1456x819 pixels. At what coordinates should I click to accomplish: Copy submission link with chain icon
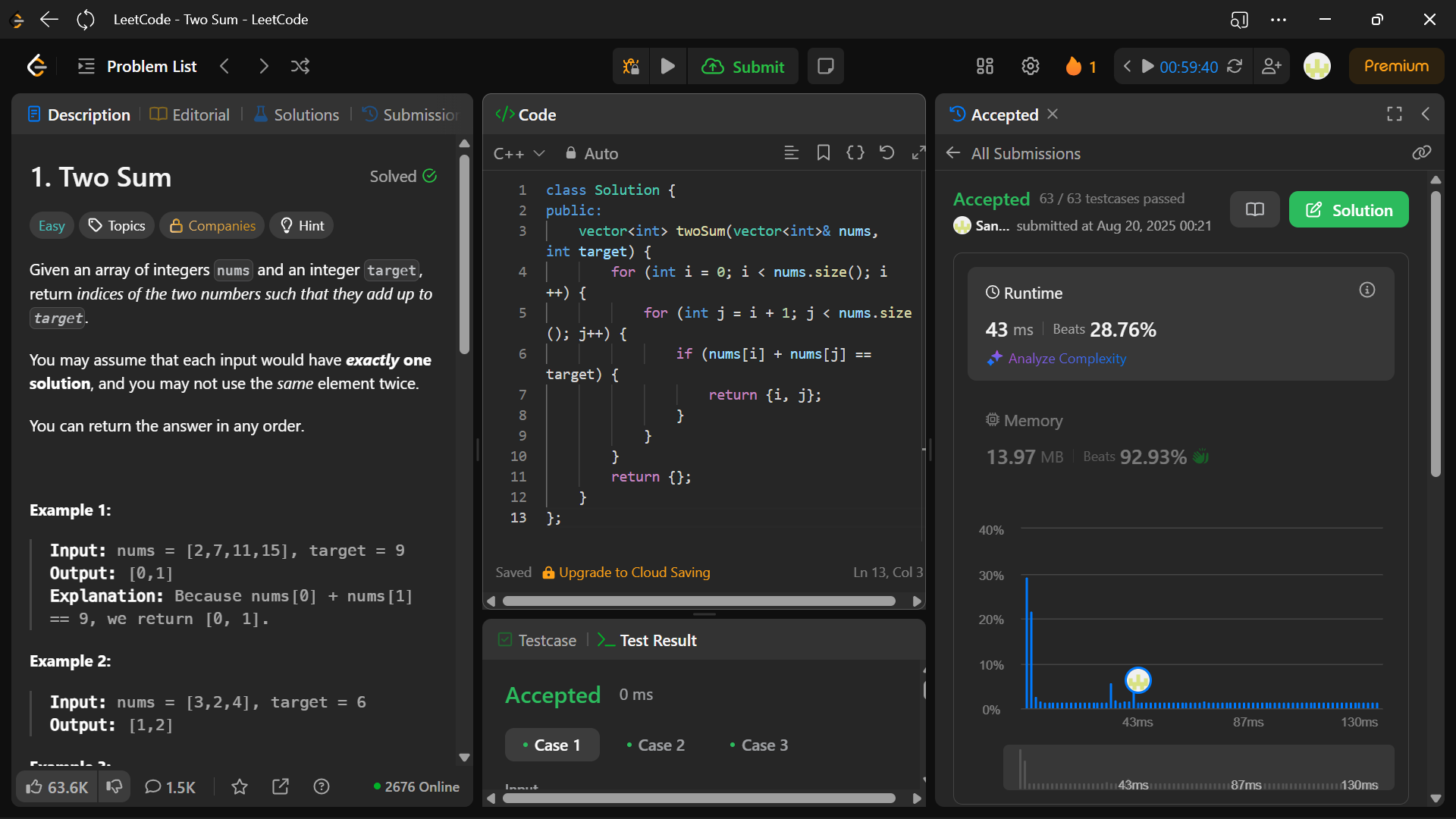pos(1421,153)
